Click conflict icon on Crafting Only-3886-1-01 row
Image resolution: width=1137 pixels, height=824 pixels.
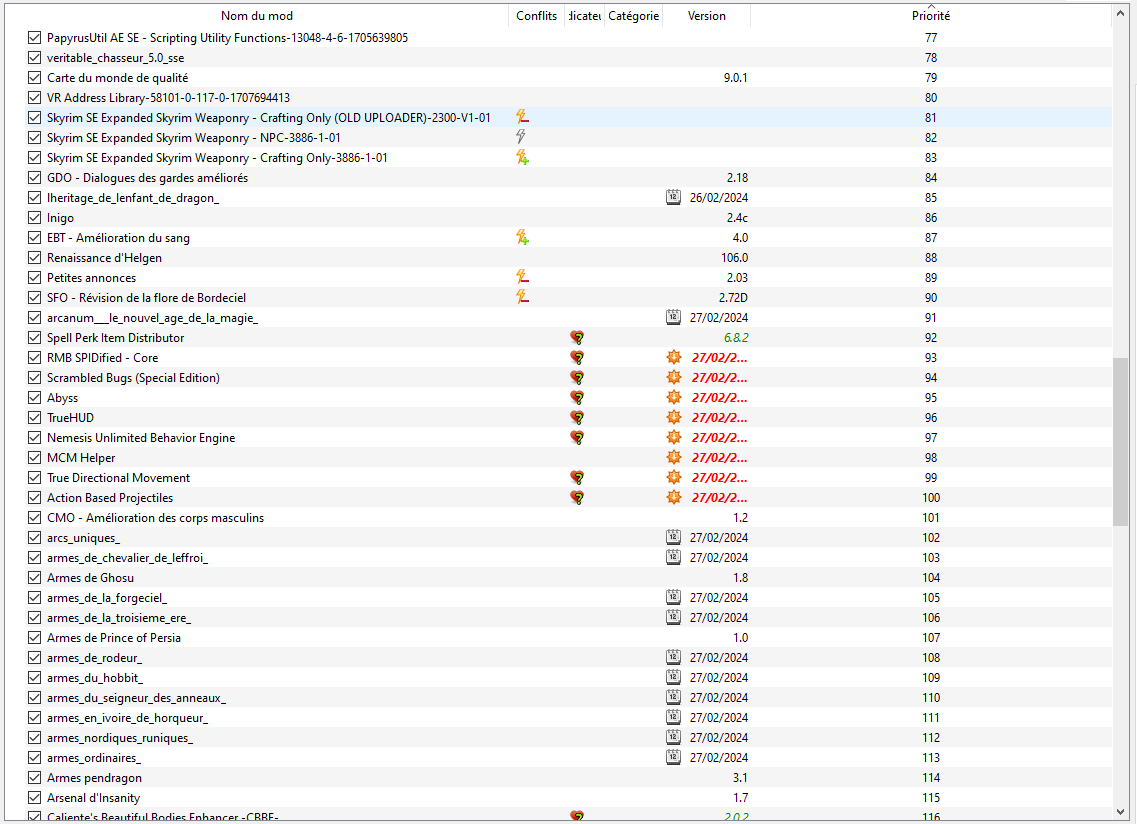tap(522, 157)
